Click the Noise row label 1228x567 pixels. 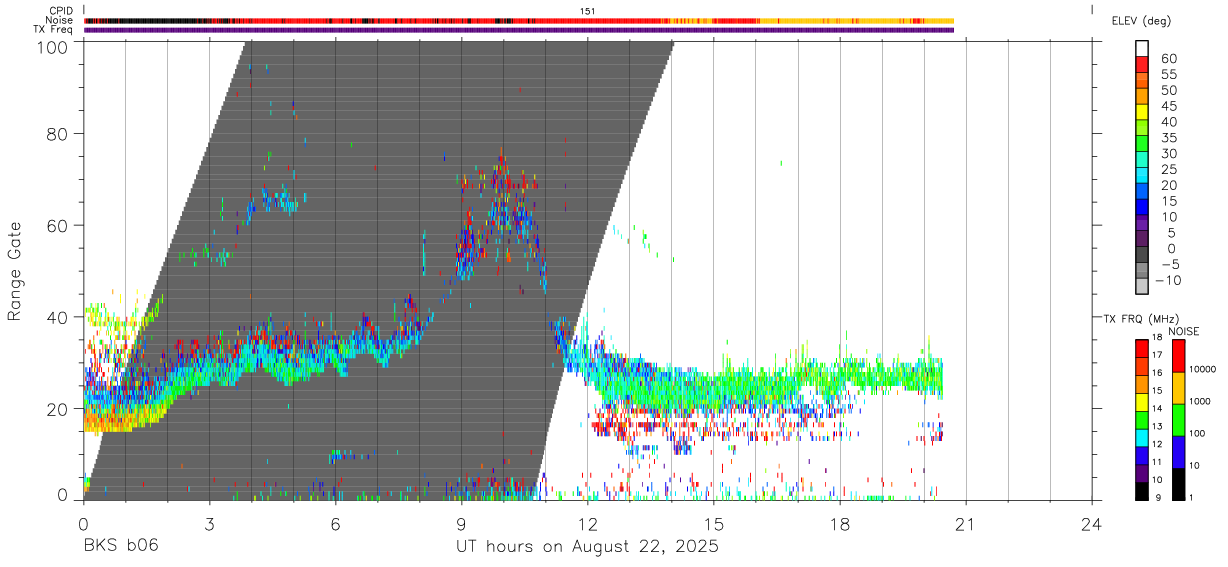[60, 20]
